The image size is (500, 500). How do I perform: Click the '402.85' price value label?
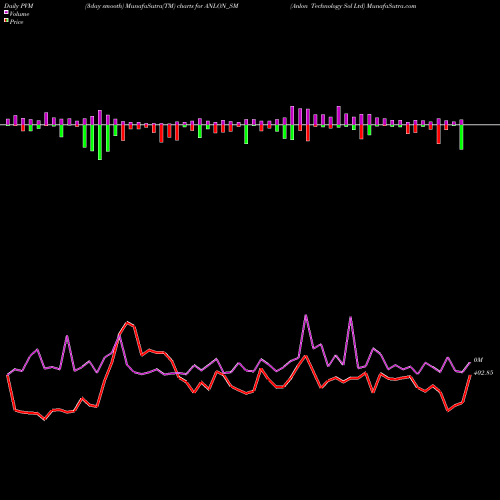(483, 373)
